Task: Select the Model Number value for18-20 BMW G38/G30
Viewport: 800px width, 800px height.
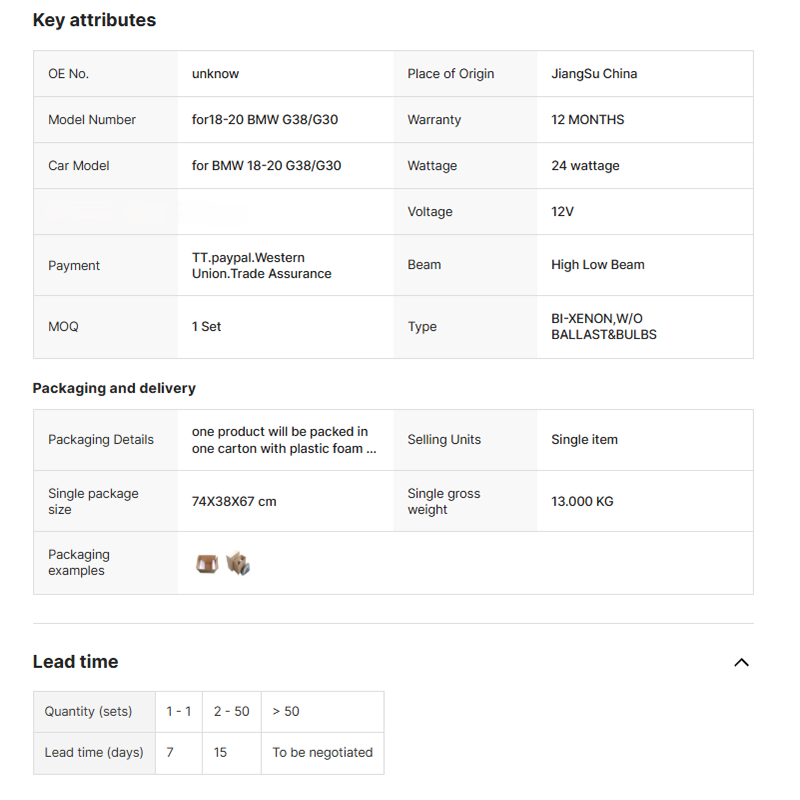Action: pyautogui.click(x=265, y=120)
